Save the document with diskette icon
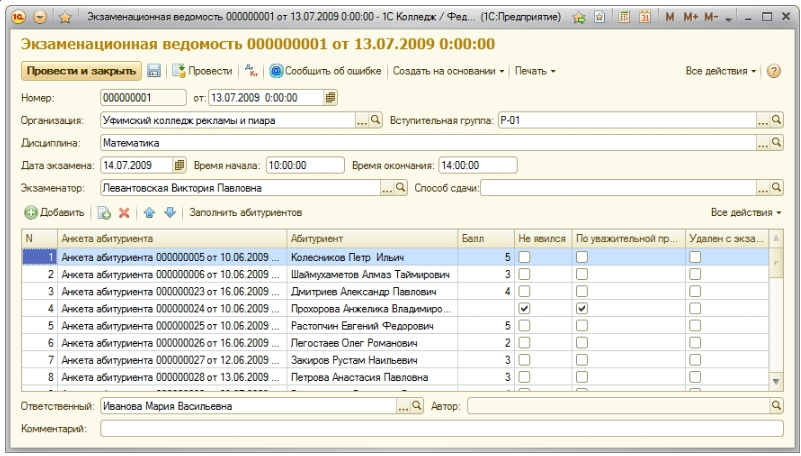801x456 pixels. pyautogui.click(x=154, y=71)
